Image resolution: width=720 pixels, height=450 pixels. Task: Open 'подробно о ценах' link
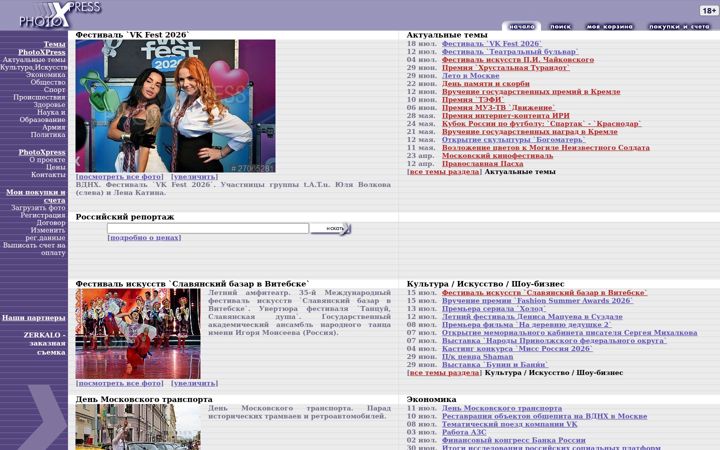pyautogui.click(x=144, y=238)
